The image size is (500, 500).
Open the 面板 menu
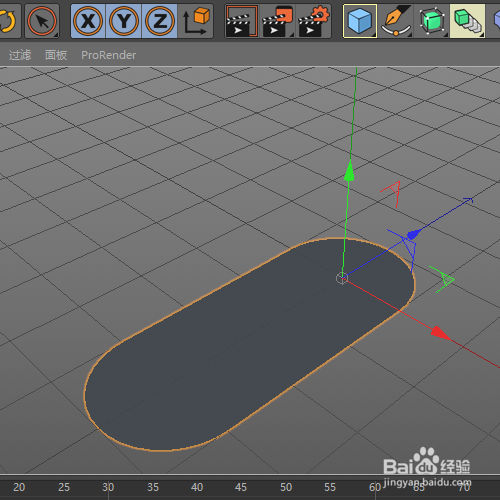56,55
